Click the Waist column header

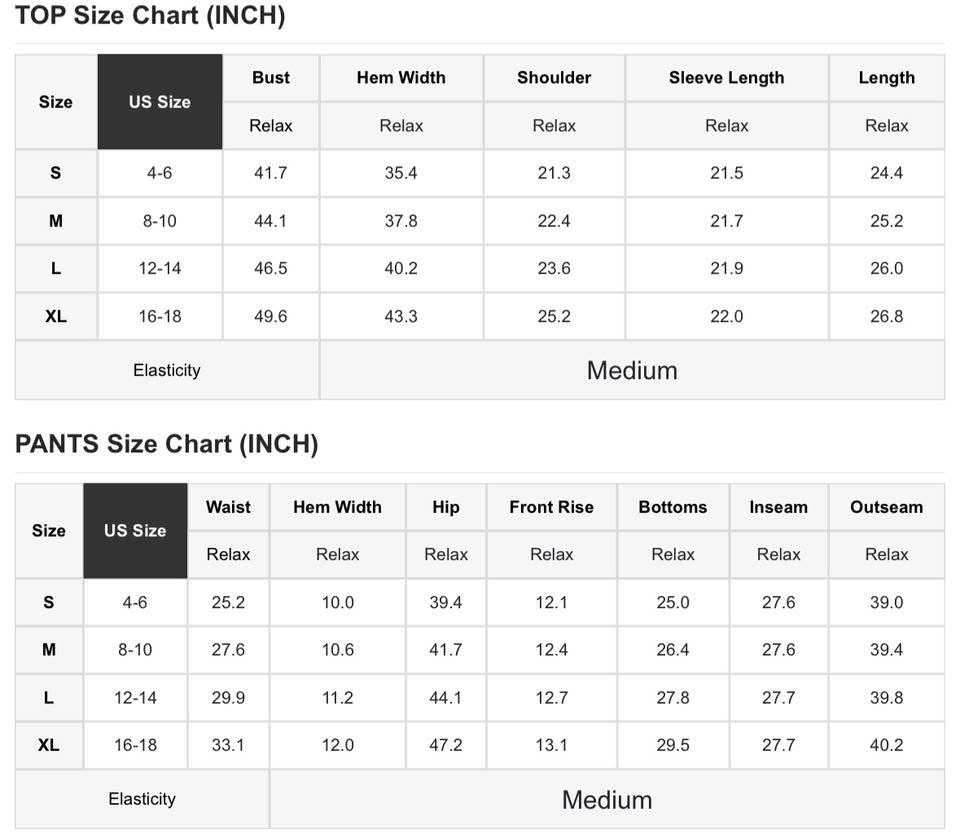228,507
